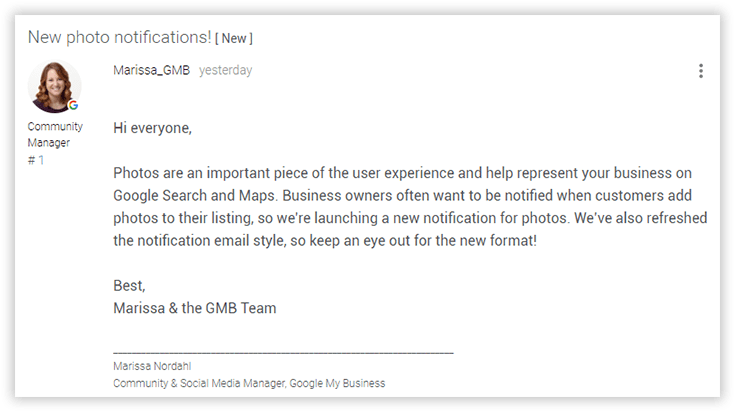Click the signature divider line
This screenshot has height=412, width=735.
point(283,352)
